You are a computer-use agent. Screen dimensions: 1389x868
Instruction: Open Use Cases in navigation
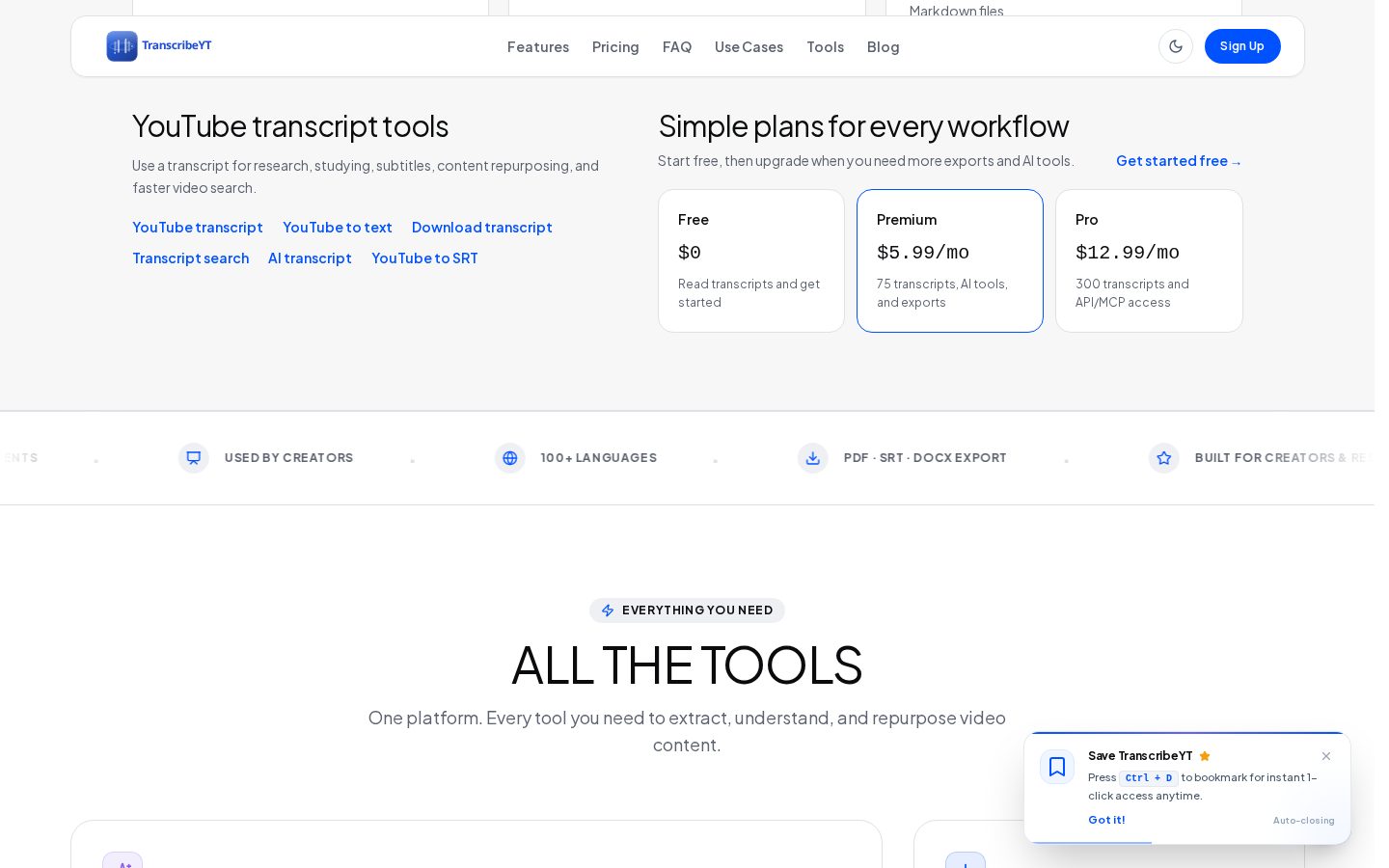[749, 47]
